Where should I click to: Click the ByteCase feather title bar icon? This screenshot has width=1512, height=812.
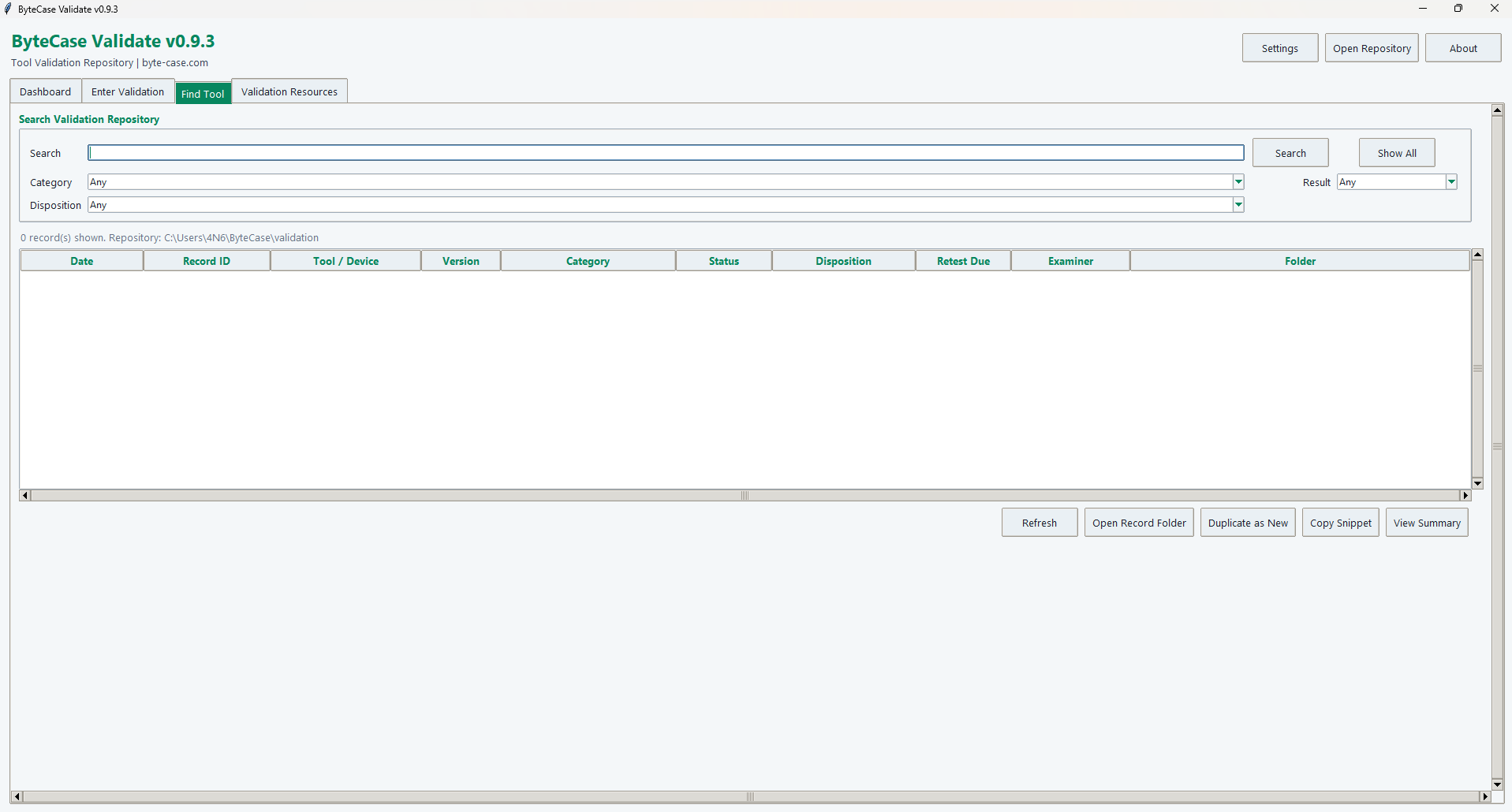(x=9, y=9)
